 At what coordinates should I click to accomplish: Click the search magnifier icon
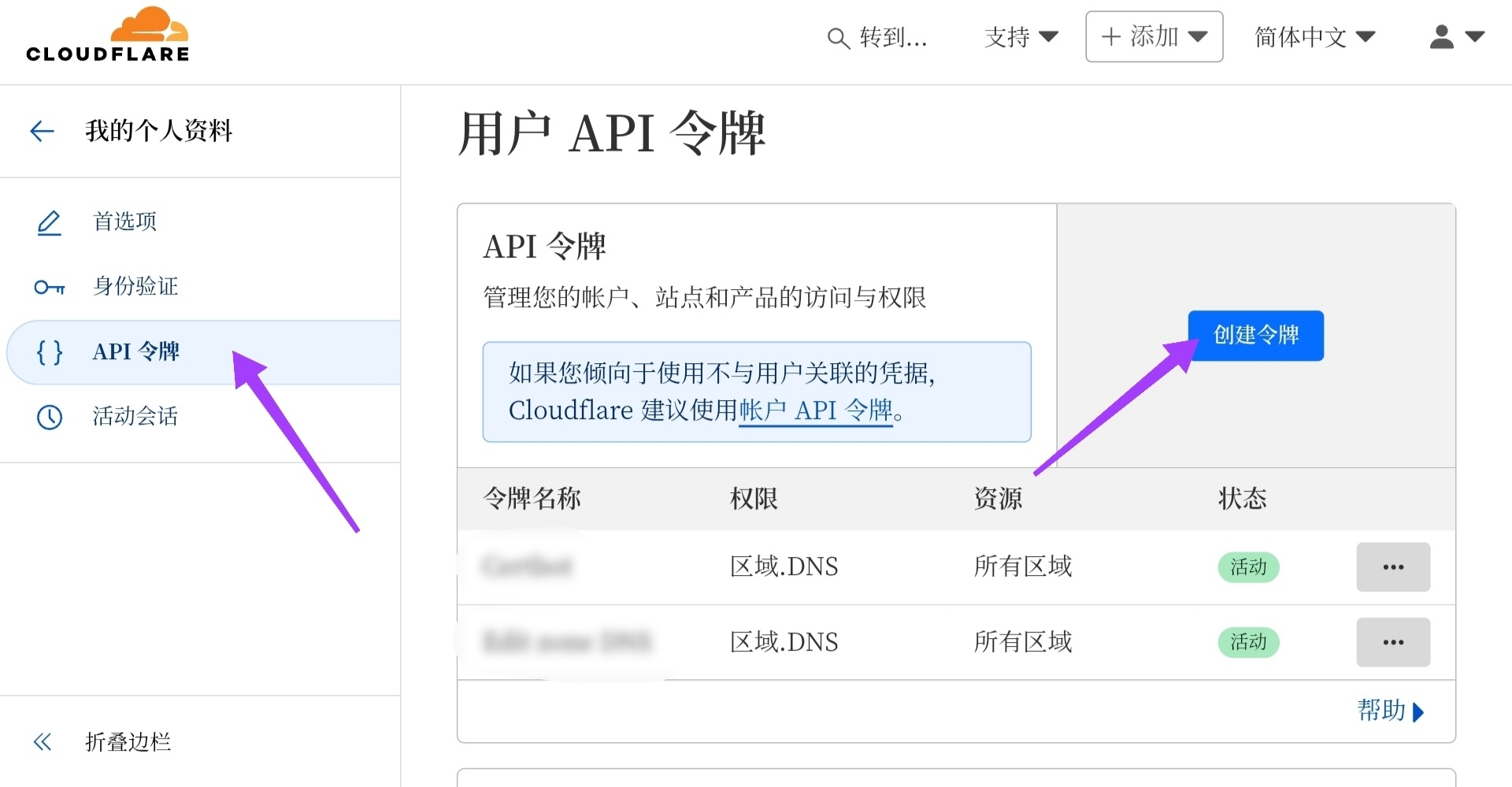pyautogui.click(x=838, y=38)
